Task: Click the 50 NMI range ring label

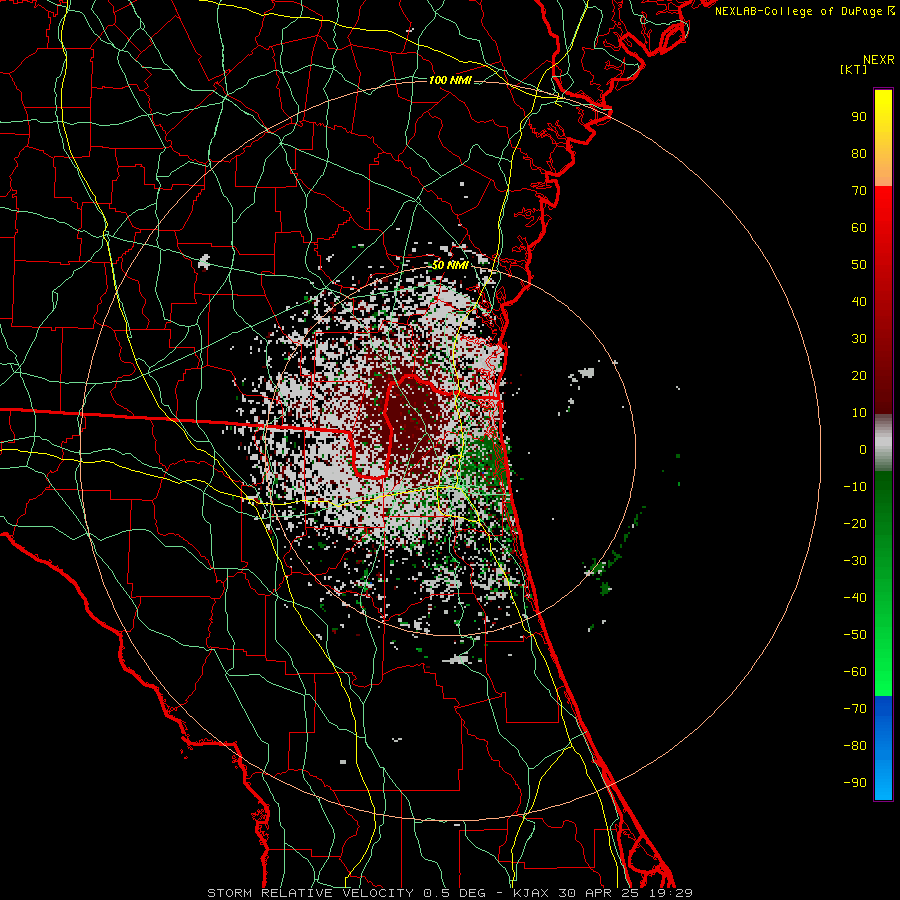Action: [x=450, y=265]
